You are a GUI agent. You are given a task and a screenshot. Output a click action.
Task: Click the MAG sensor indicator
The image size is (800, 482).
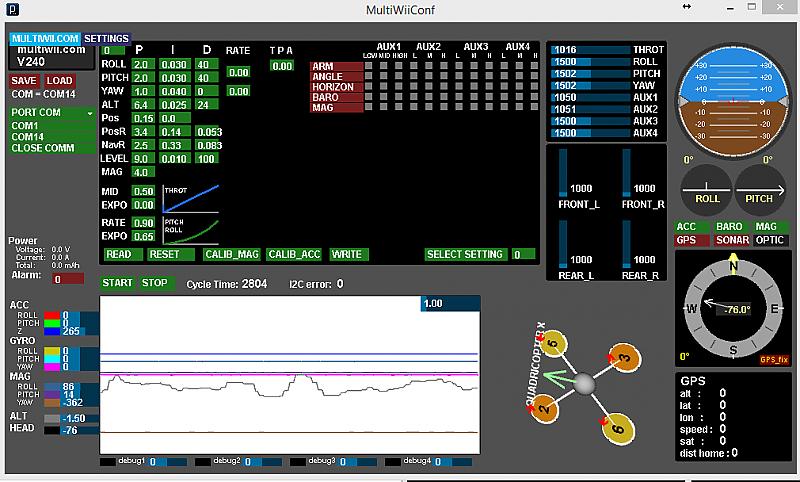[771, 226]
